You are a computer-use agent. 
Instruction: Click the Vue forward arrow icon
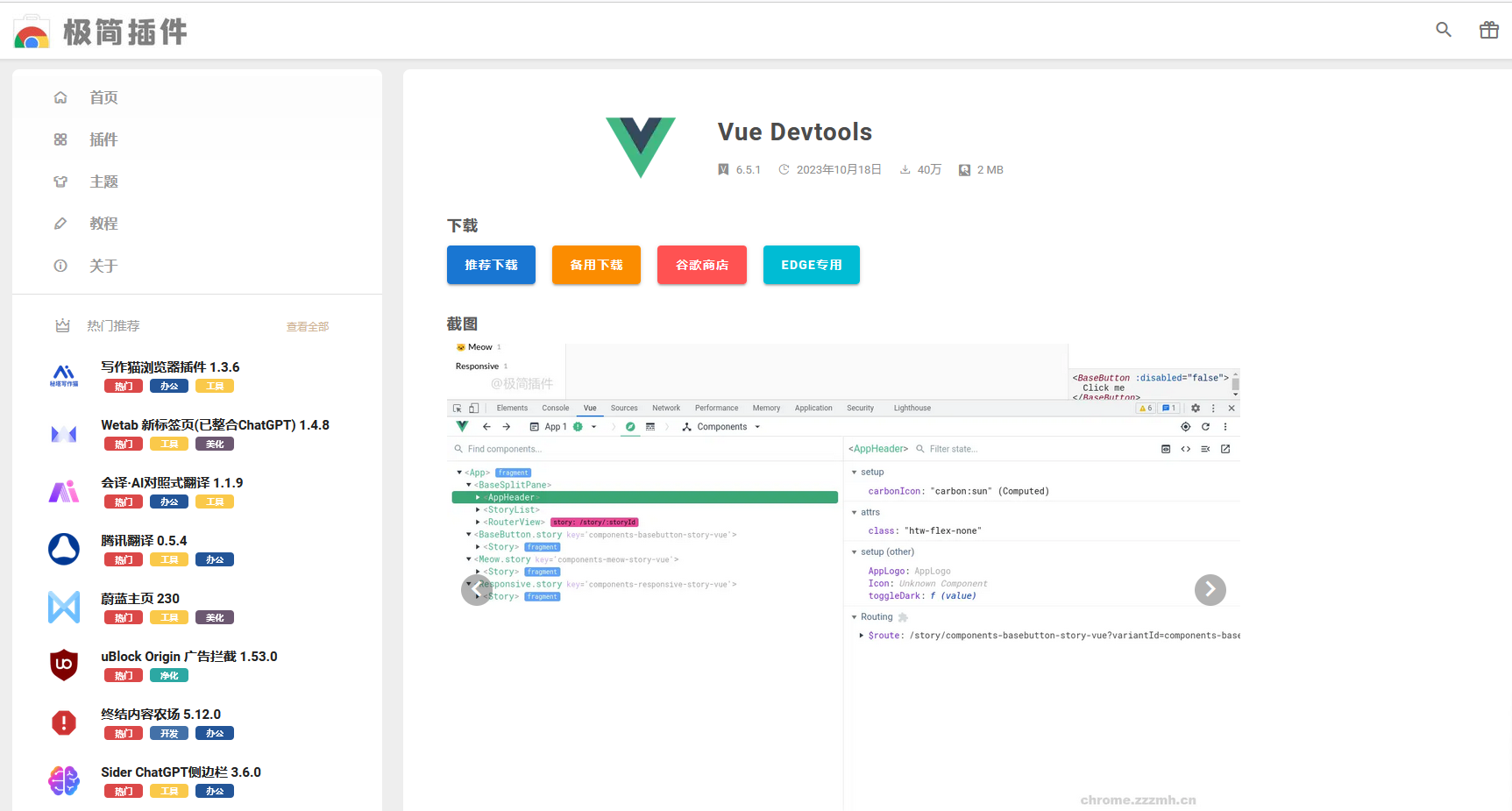click(x=506, y=427)
